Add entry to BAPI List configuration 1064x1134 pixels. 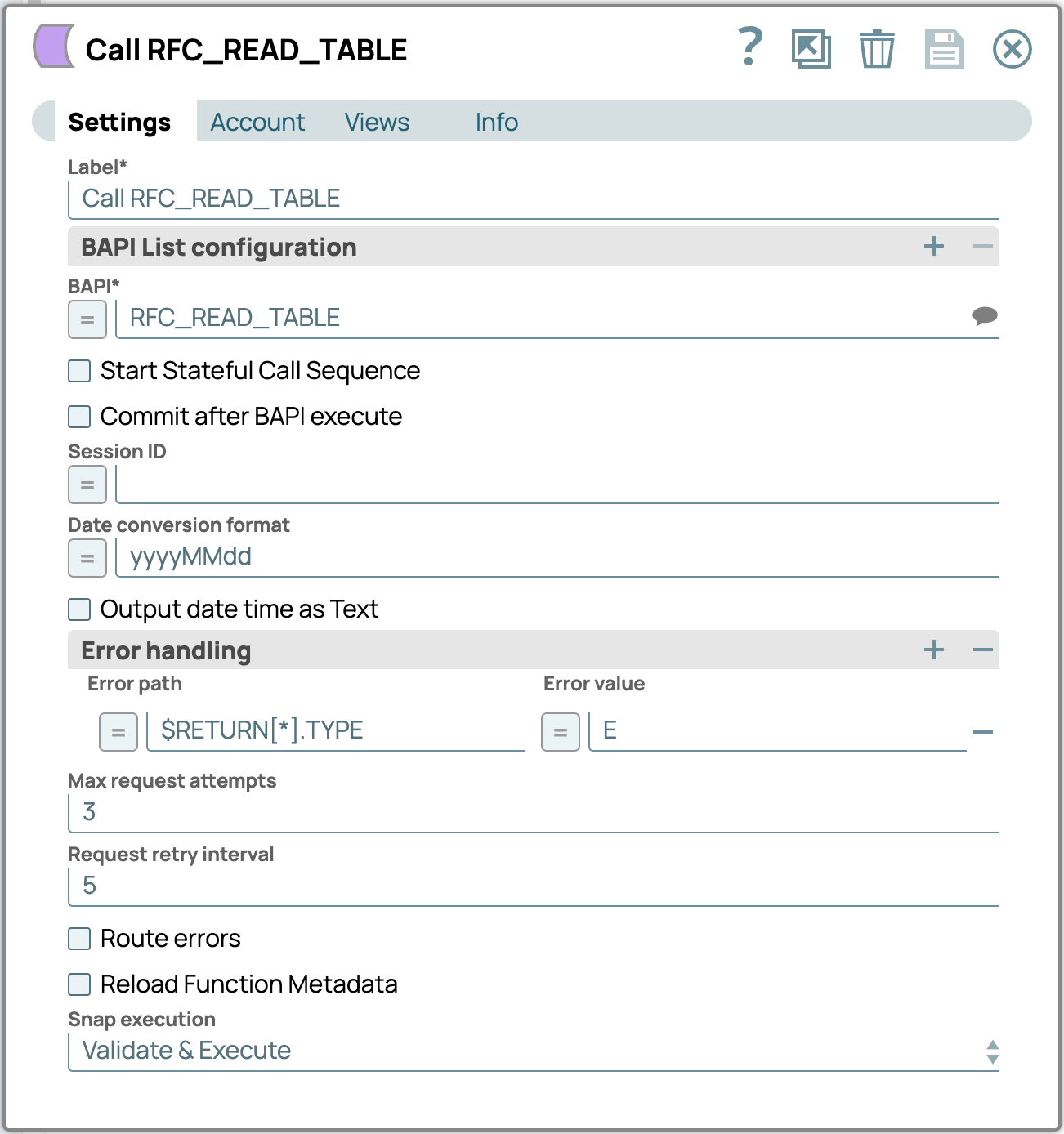point(934,247)
